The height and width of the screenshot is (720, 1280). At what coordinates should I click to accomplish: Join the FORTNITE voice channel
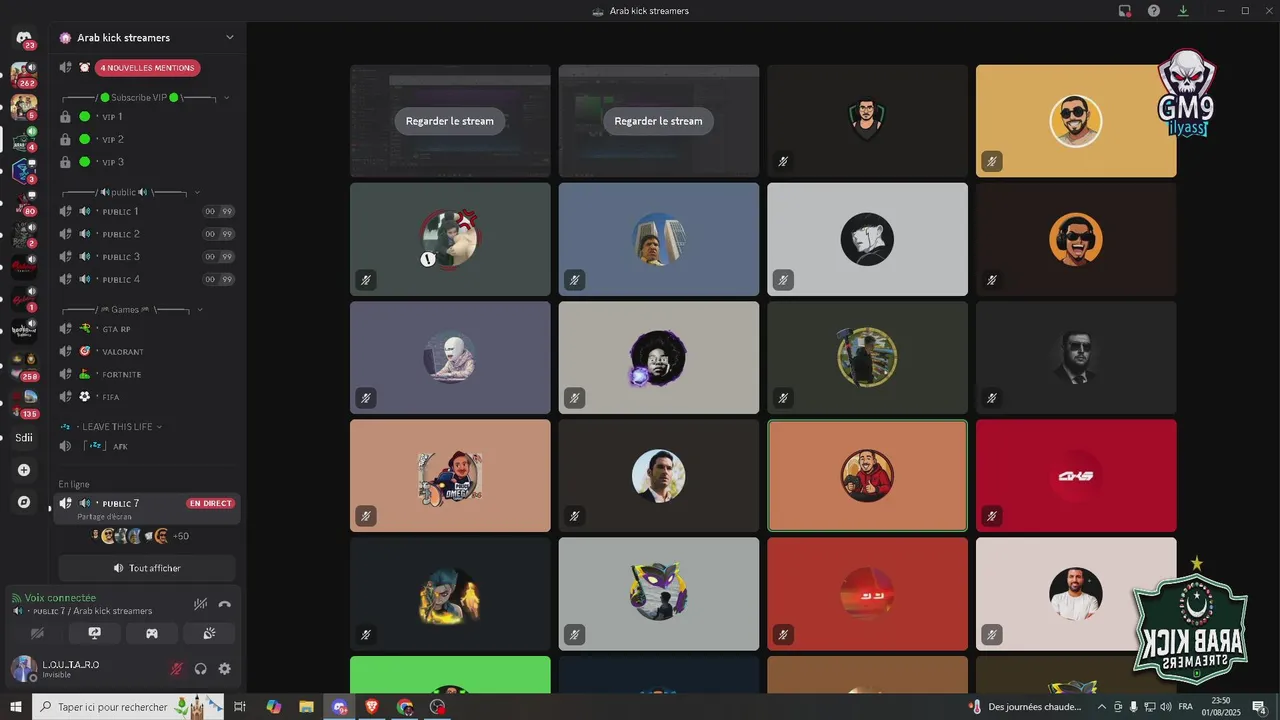(x=147, y=375)
